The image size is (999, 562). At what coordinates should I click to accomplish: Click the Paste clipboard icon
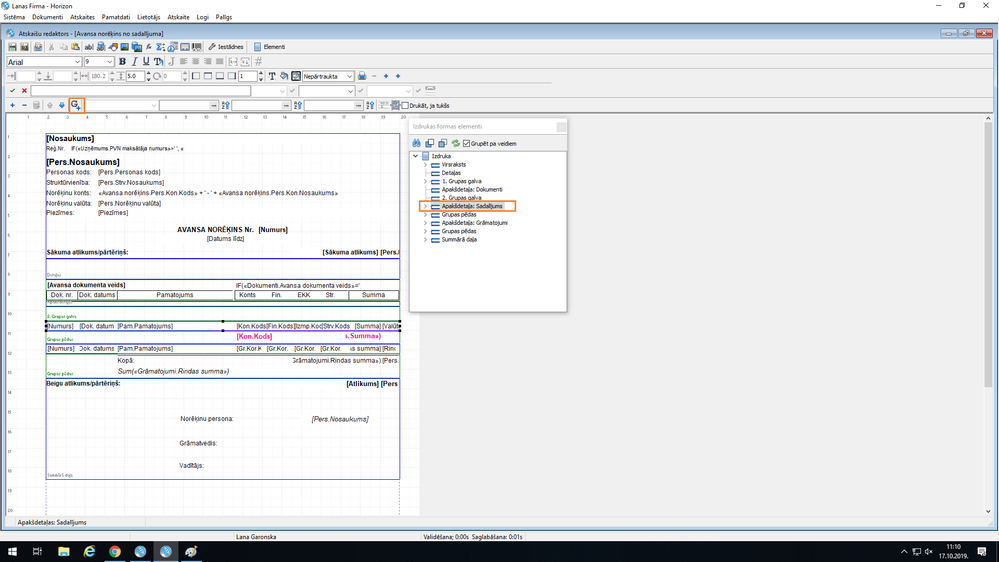click(x=76, y=47)
